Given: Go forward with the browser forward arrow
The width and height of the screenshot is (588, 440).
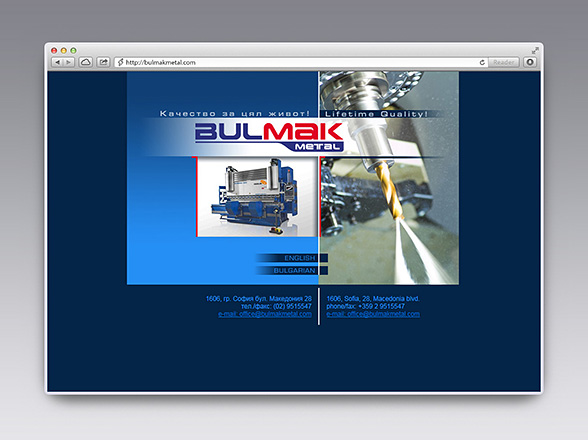Looking at the screenshot, I should (x=69, y=62).
